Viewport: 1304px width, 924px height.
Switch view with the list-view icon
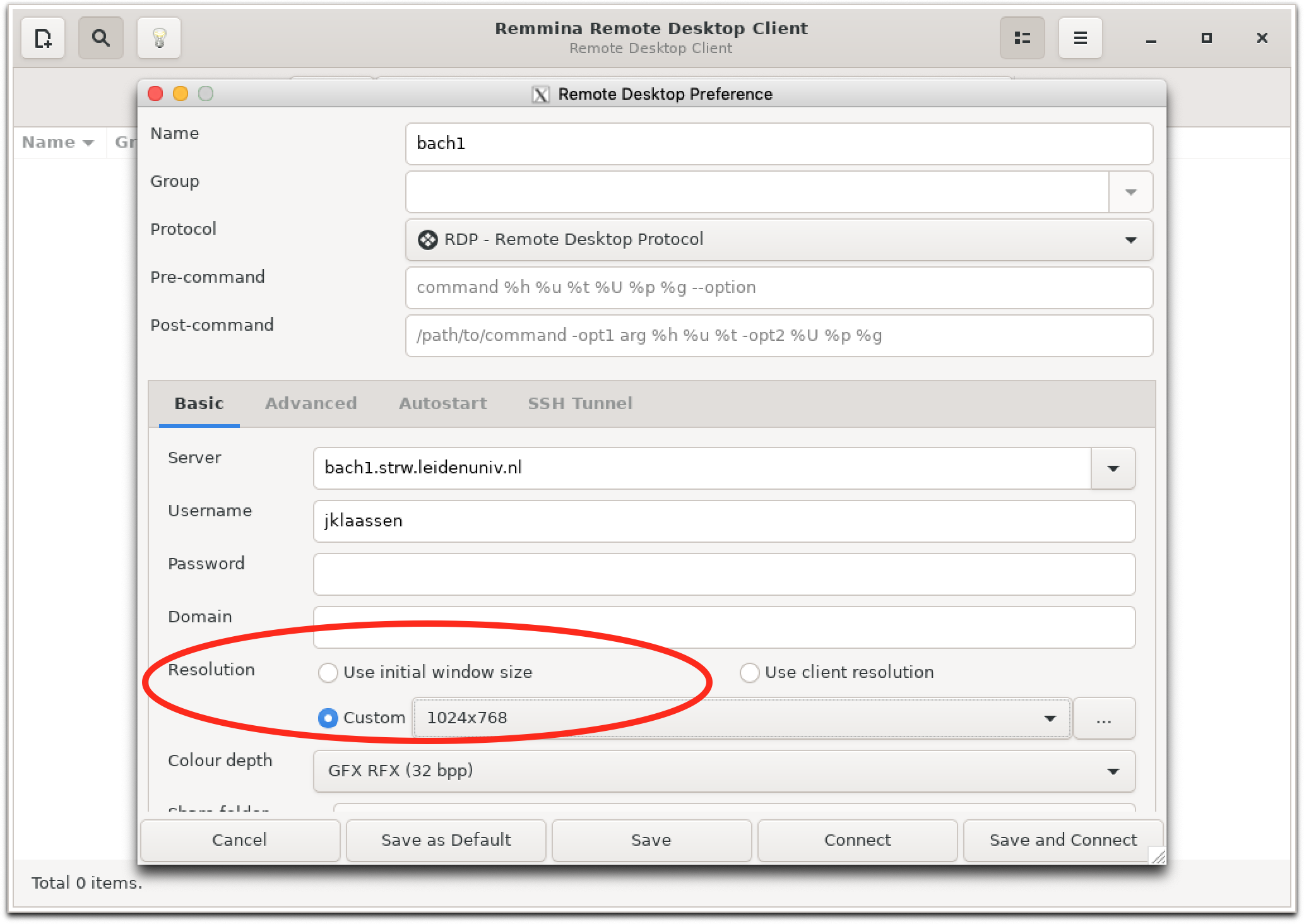[x=1022, y=38]
